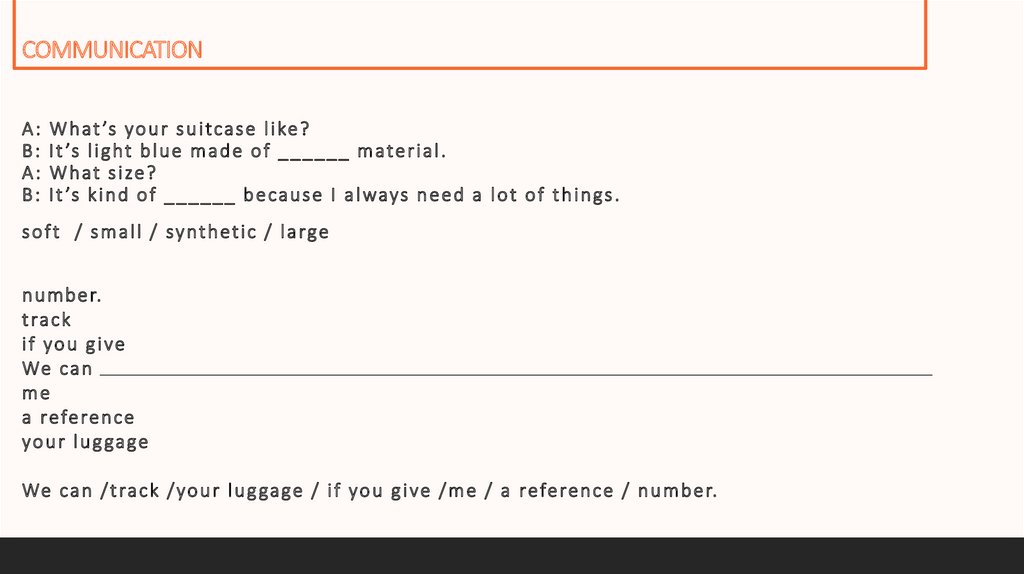The width and height of the screenshot is (1024, 574).
Task: Click the blank before the word material
Action: tap(313, 153)
